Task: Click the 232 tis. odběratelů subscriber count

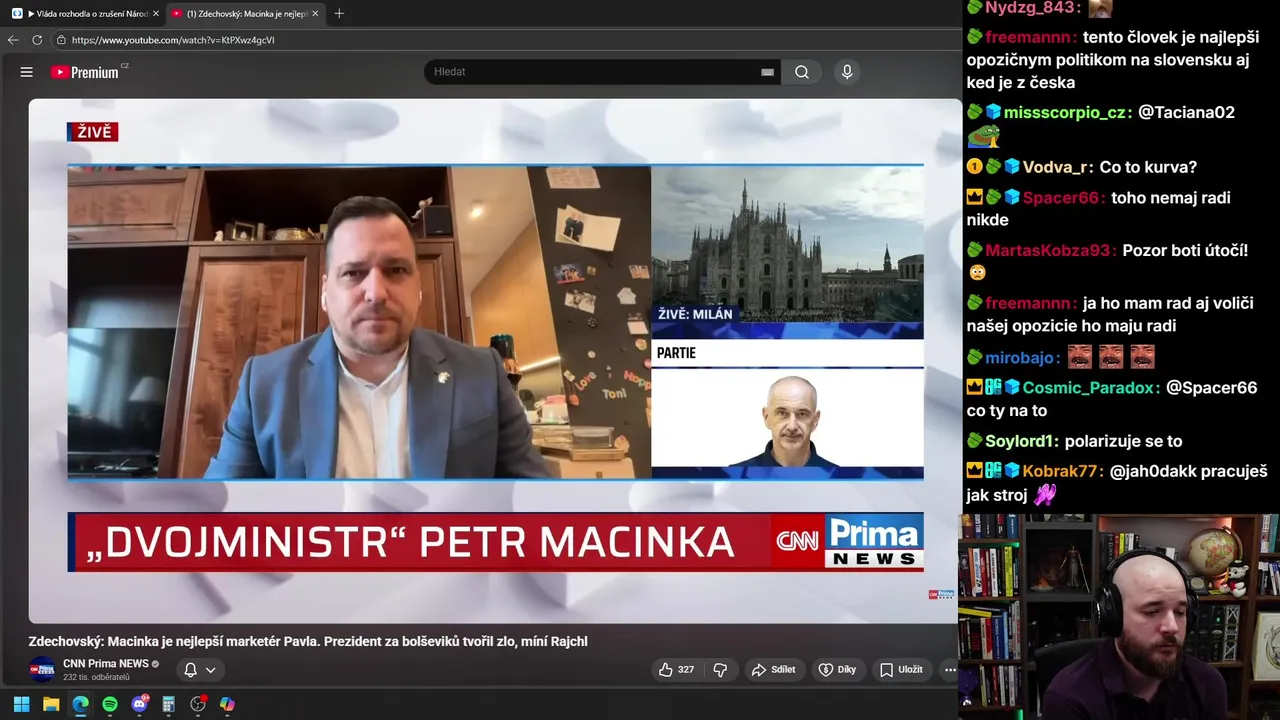Action: pyautogui.click(x=96, y=678)
